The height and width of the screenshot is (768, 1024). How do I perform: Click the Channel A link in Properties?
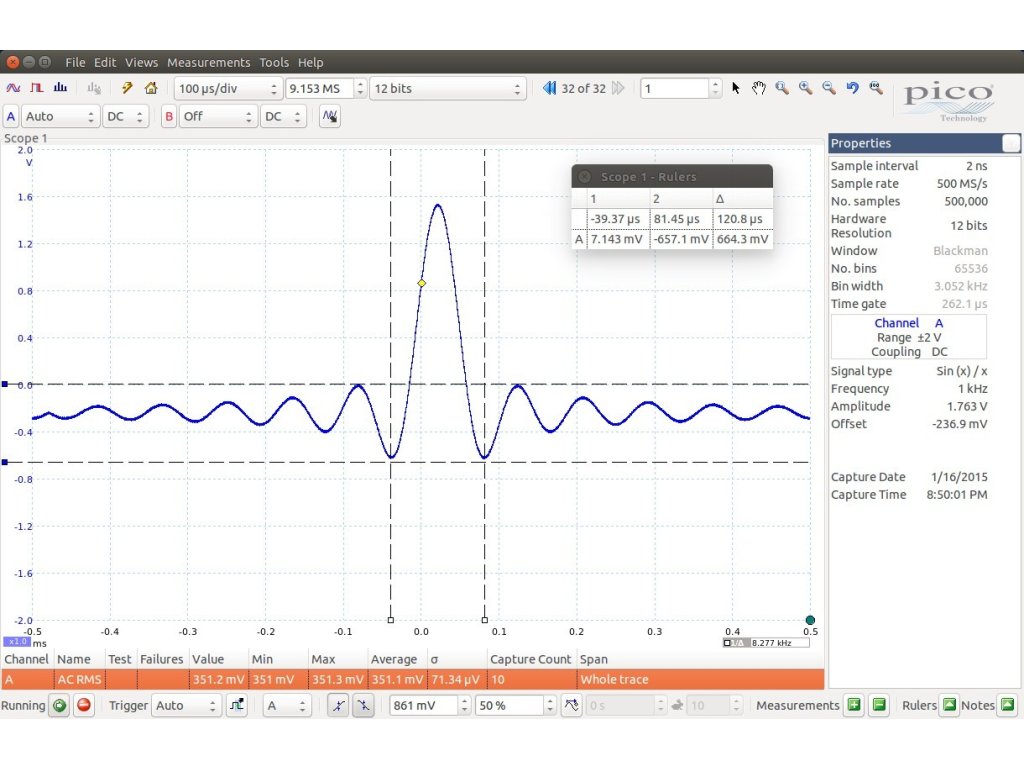coord(909,323)
